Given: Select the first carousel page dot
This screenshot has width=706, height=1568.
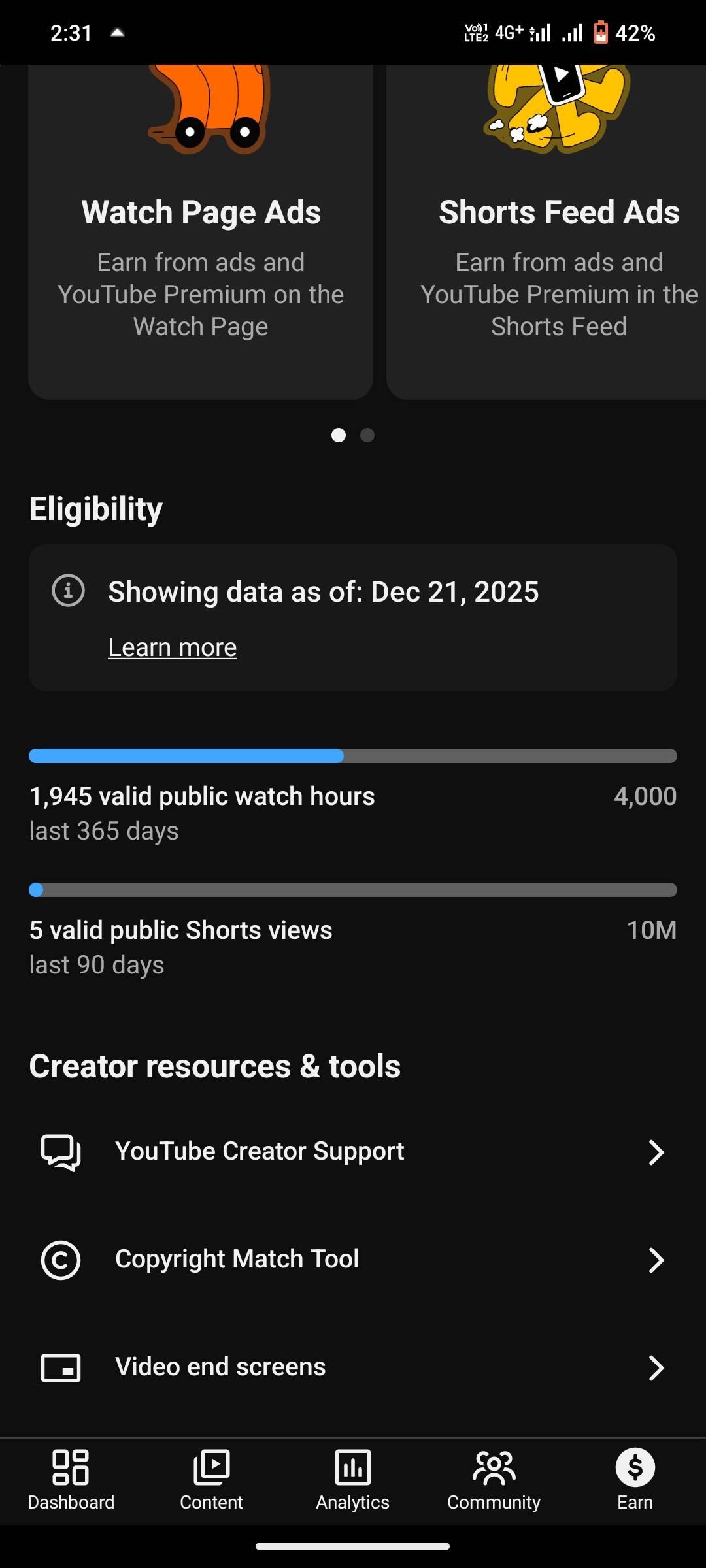Looking at the screenshot, I should pyautogui.click(x=339, y=435).
